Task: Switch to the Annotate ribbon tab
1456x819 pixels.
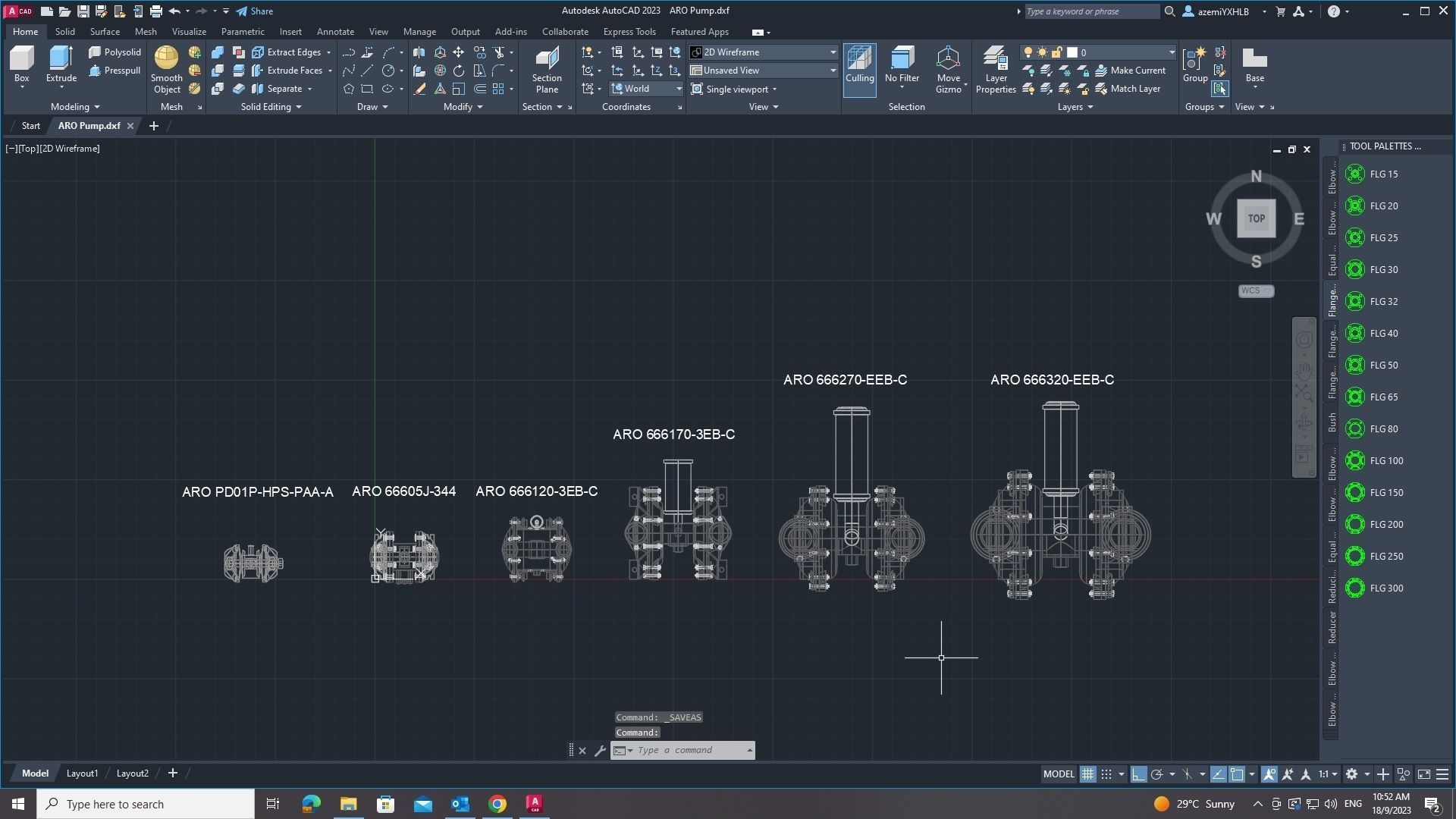Action: 335,32
